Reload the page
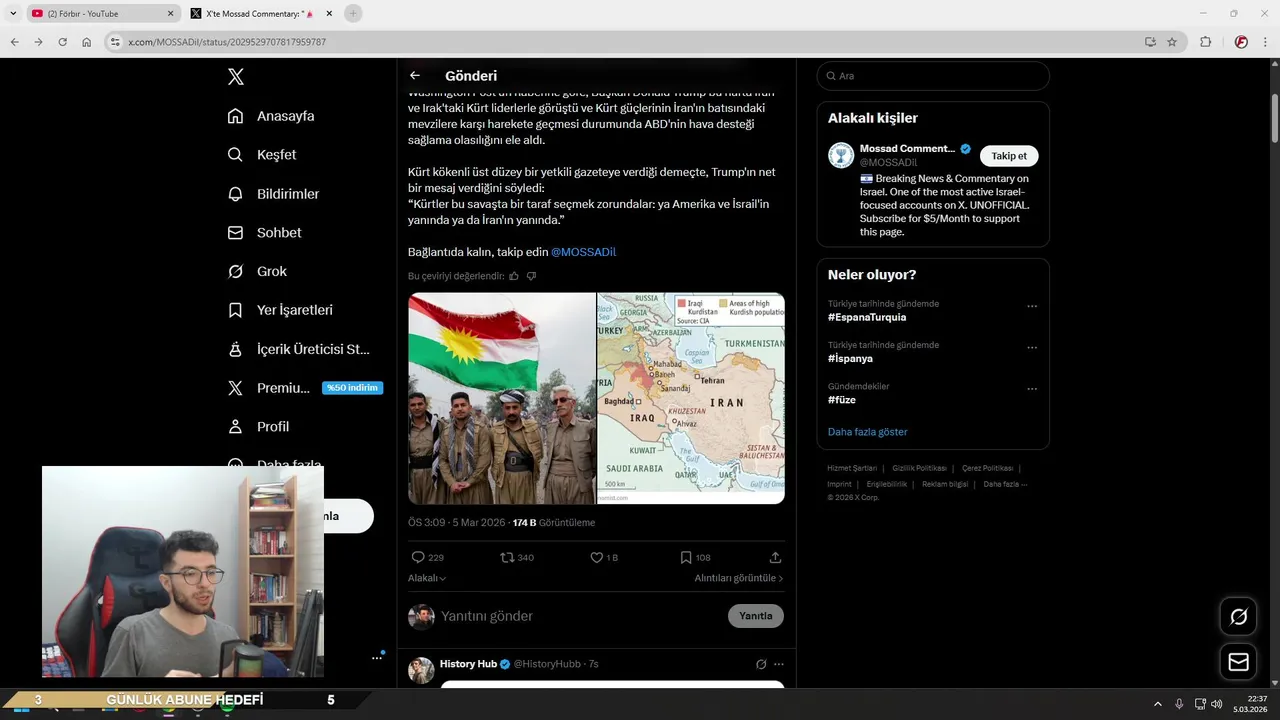This screenshot has height=720, width=1280. pos(62,42)
